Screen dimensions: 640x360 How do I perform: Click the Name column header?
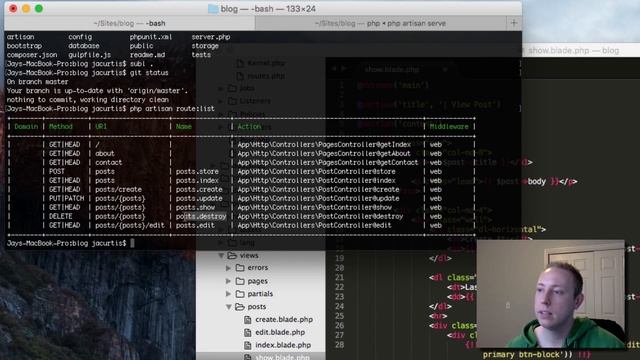184,127
